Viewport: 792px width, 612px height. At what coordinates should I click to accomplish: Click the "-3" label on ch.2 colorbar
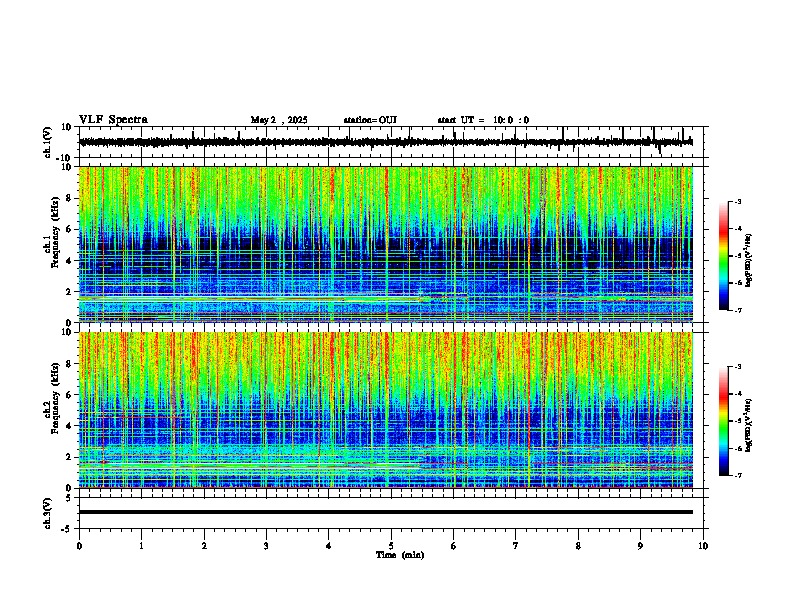tap(738, 367)
